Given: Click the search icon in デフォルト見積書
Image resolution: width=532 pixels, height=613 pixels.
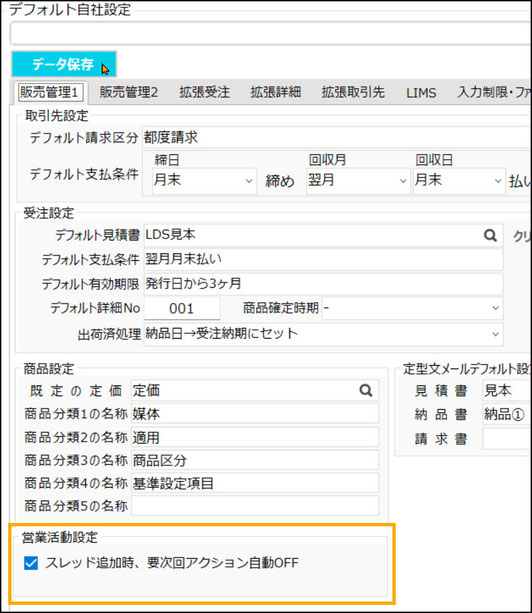Looking at the screenshot, I should coord(490,235).
